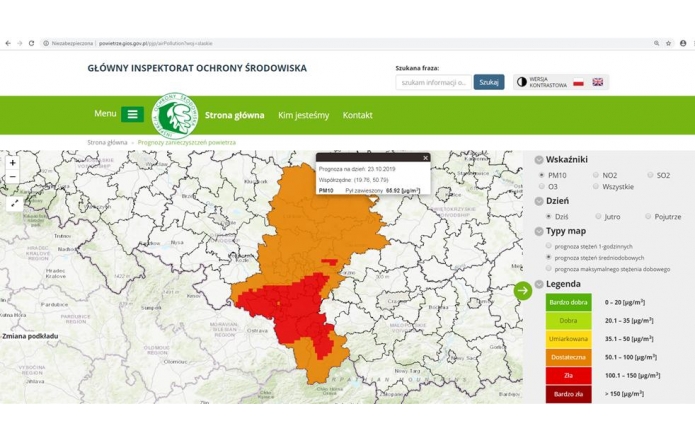Screen dimensions: 695x442
Task: Click the Dostateczna orange legend swatch
Action: tap(568, 357)
